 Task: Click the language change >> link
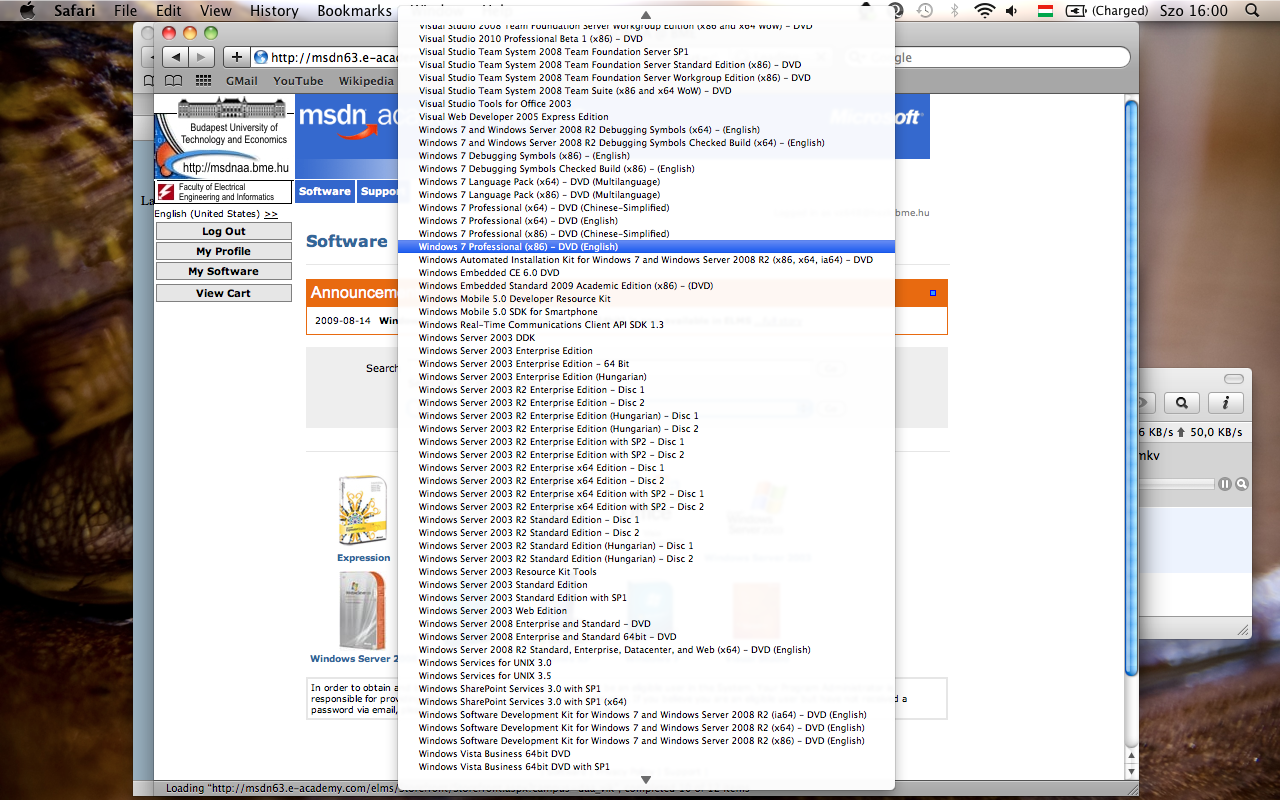[271, 214]
